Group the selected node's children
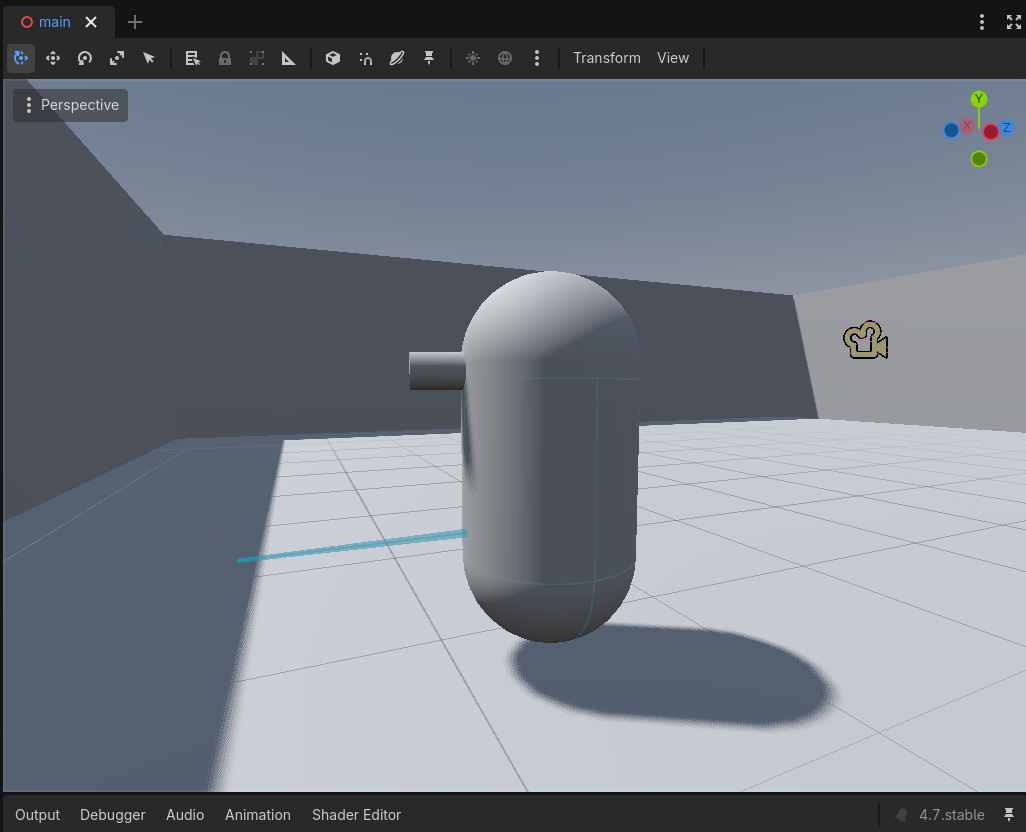The height and width of the screenshot is (832, 1026). coord(256,58)
